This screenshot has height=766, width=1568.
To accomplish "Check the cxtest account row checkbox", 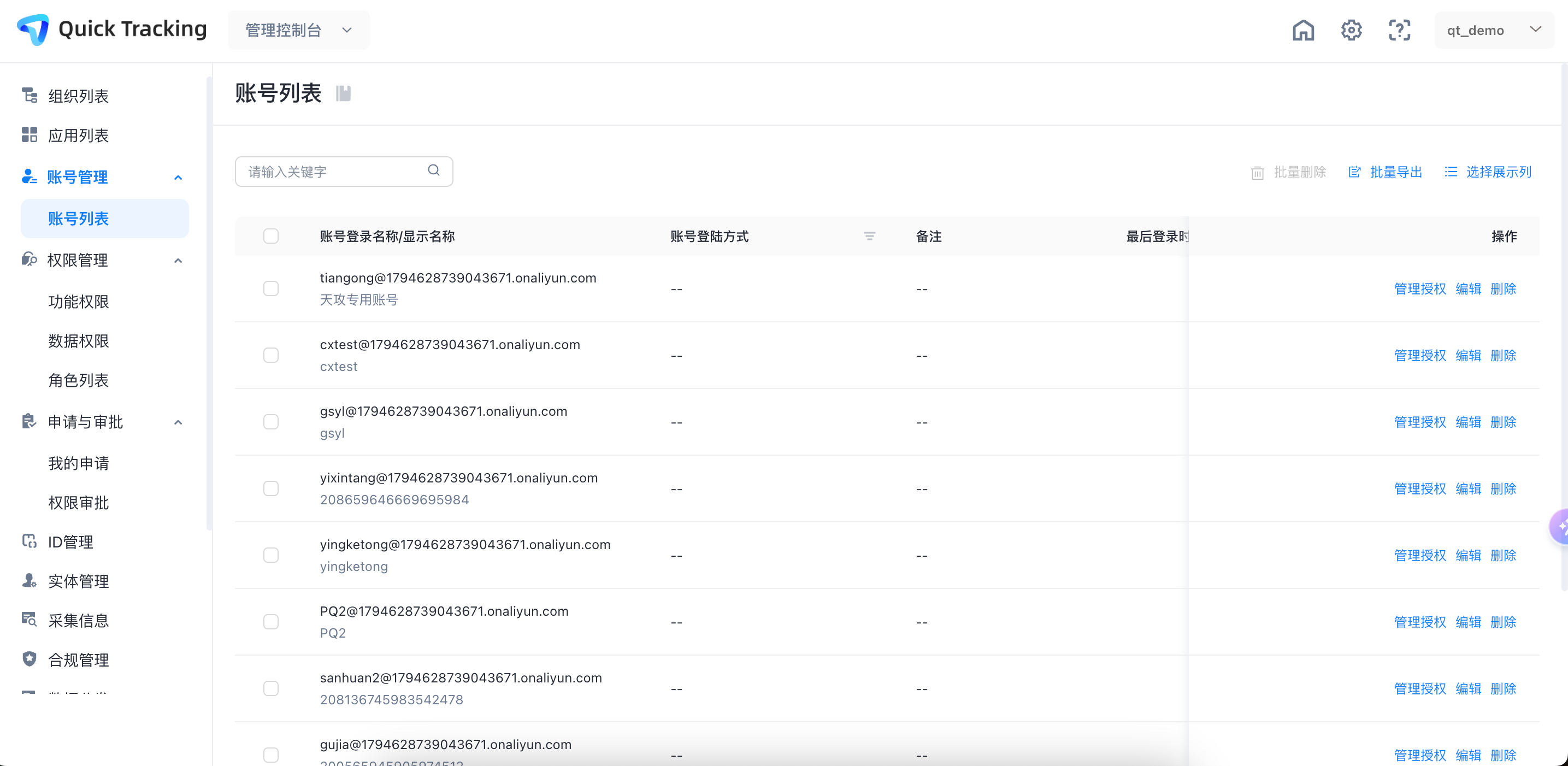I will [271, 356].
